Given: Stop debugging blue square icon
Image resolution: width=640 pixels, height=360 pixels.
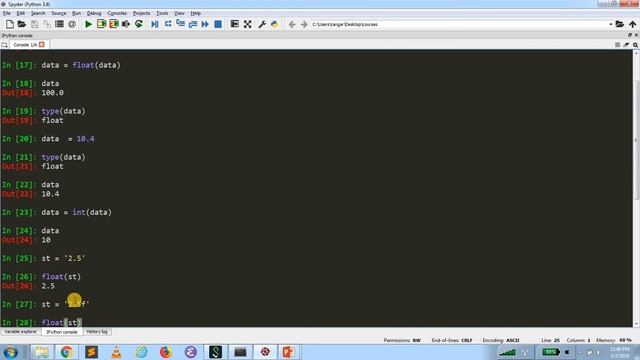Looking at the screenshot, I should tap(218, 24).
